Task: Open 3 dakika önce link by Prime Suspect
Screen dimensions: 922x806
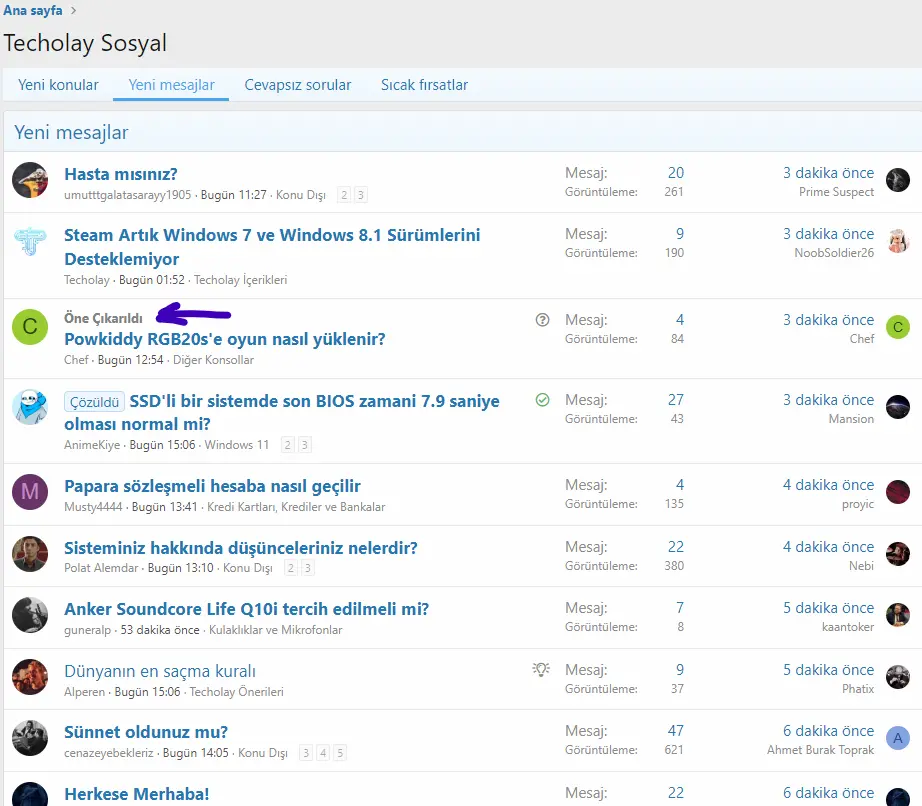Action: pyautogui.click(x=828, y=173)
